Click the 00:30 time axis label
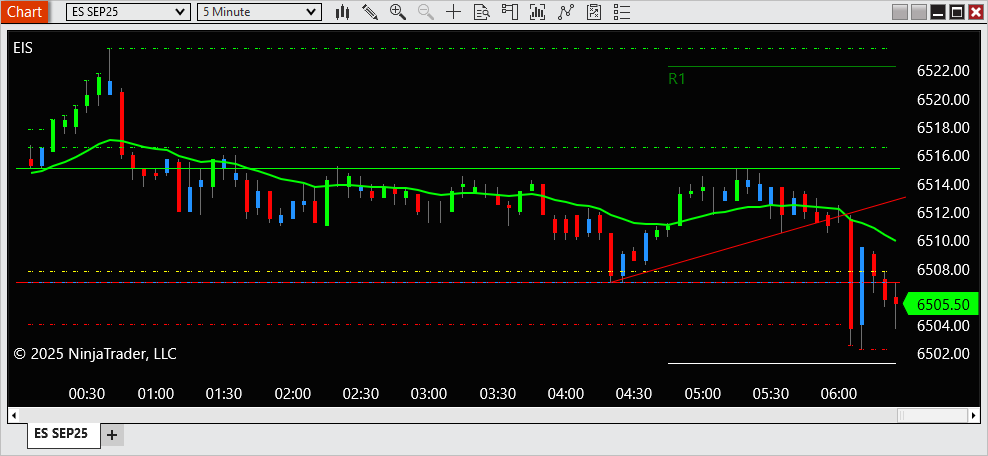The width and height of the screenshot is (988, 456). (x=87, y=394)
